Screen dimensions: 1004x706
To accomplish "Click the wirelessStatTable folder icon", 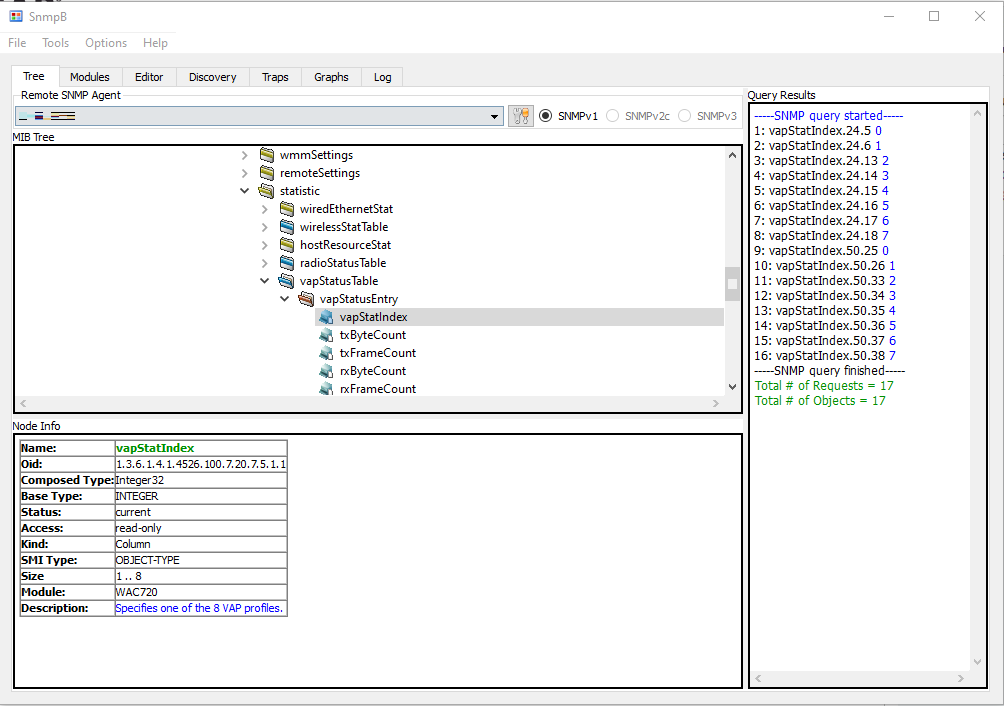I will pyautogui.click(x=287, y=226).
